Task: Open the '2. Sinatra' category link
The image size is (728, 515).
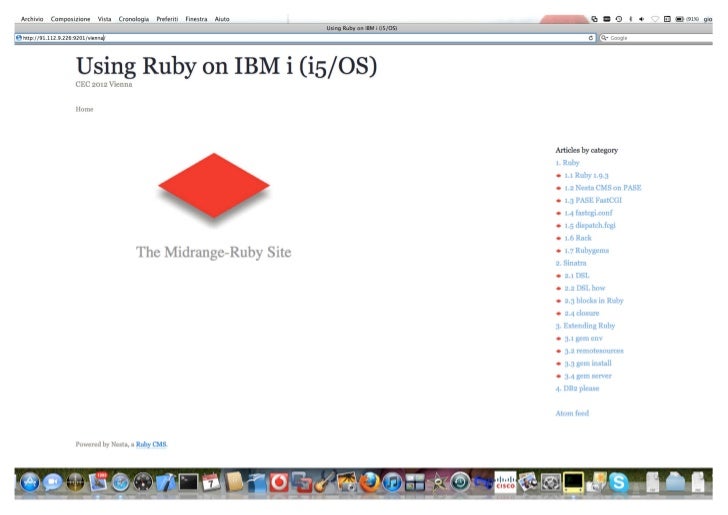Action: pos(571,263)
